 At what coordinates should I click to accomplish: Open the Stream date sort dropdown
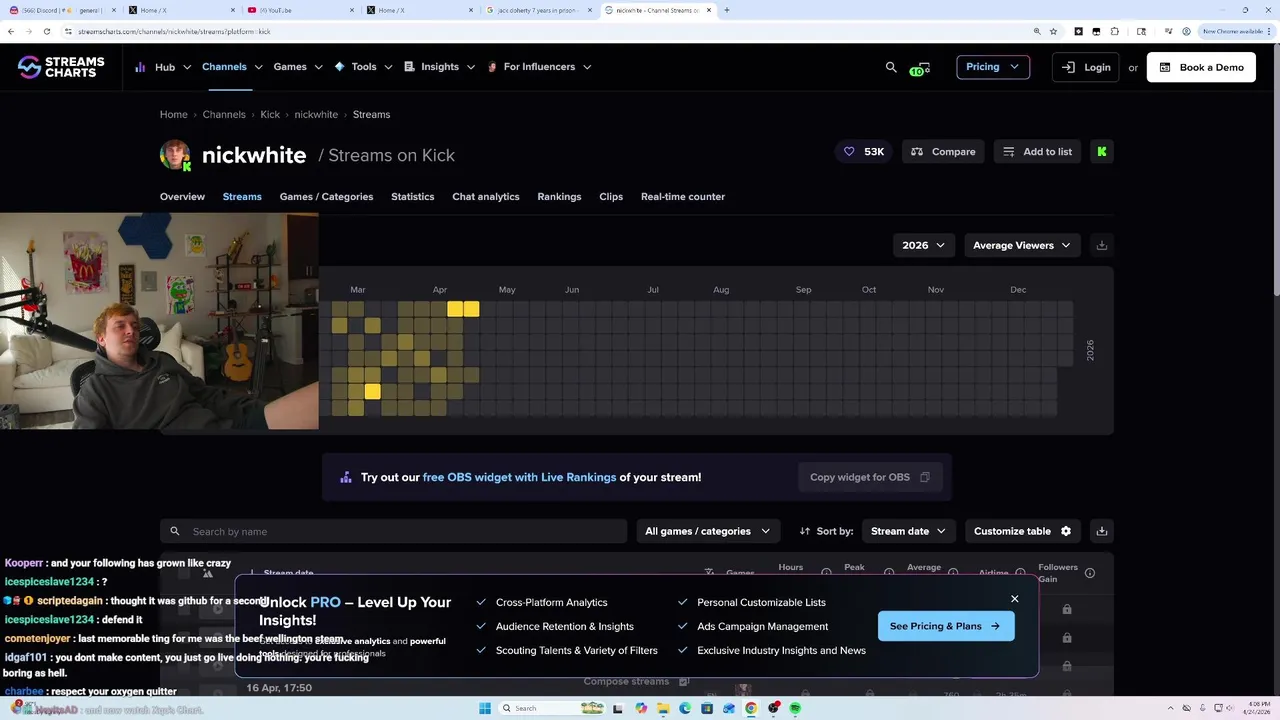pos(909,531)
